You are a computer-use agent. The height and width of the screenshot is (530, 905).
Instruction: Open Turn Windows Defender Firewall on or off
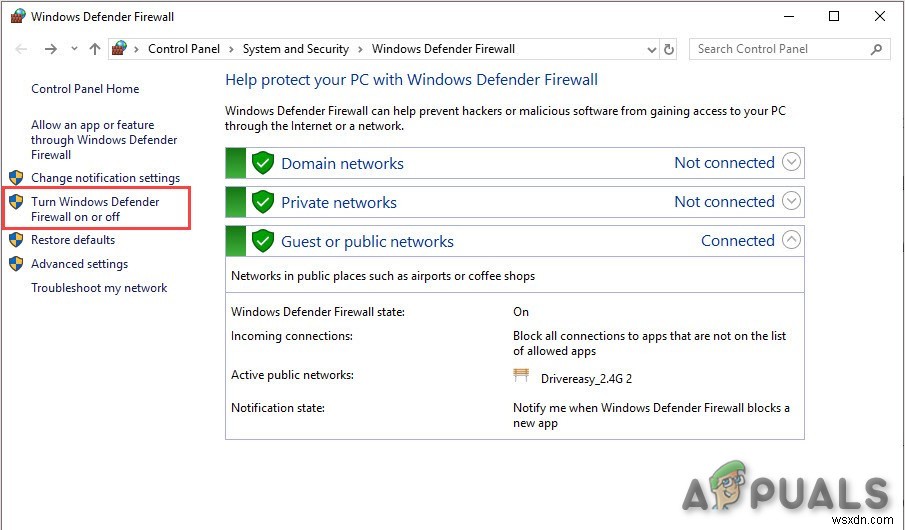(95, 209)
